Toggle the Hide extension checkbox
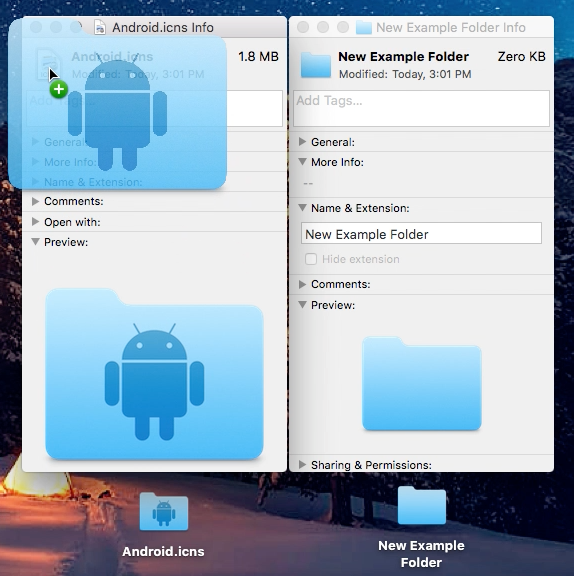 (x=311, y=259)
